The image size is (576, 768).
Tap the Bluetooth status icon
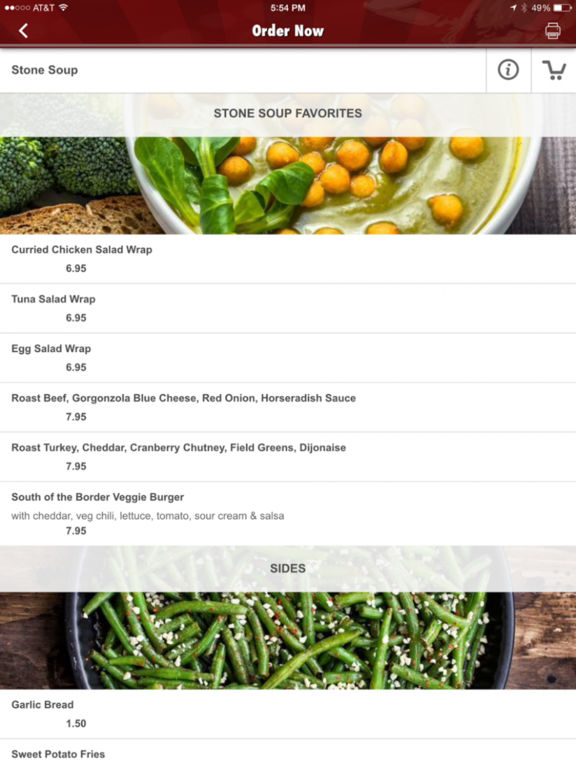coord(524,8)
